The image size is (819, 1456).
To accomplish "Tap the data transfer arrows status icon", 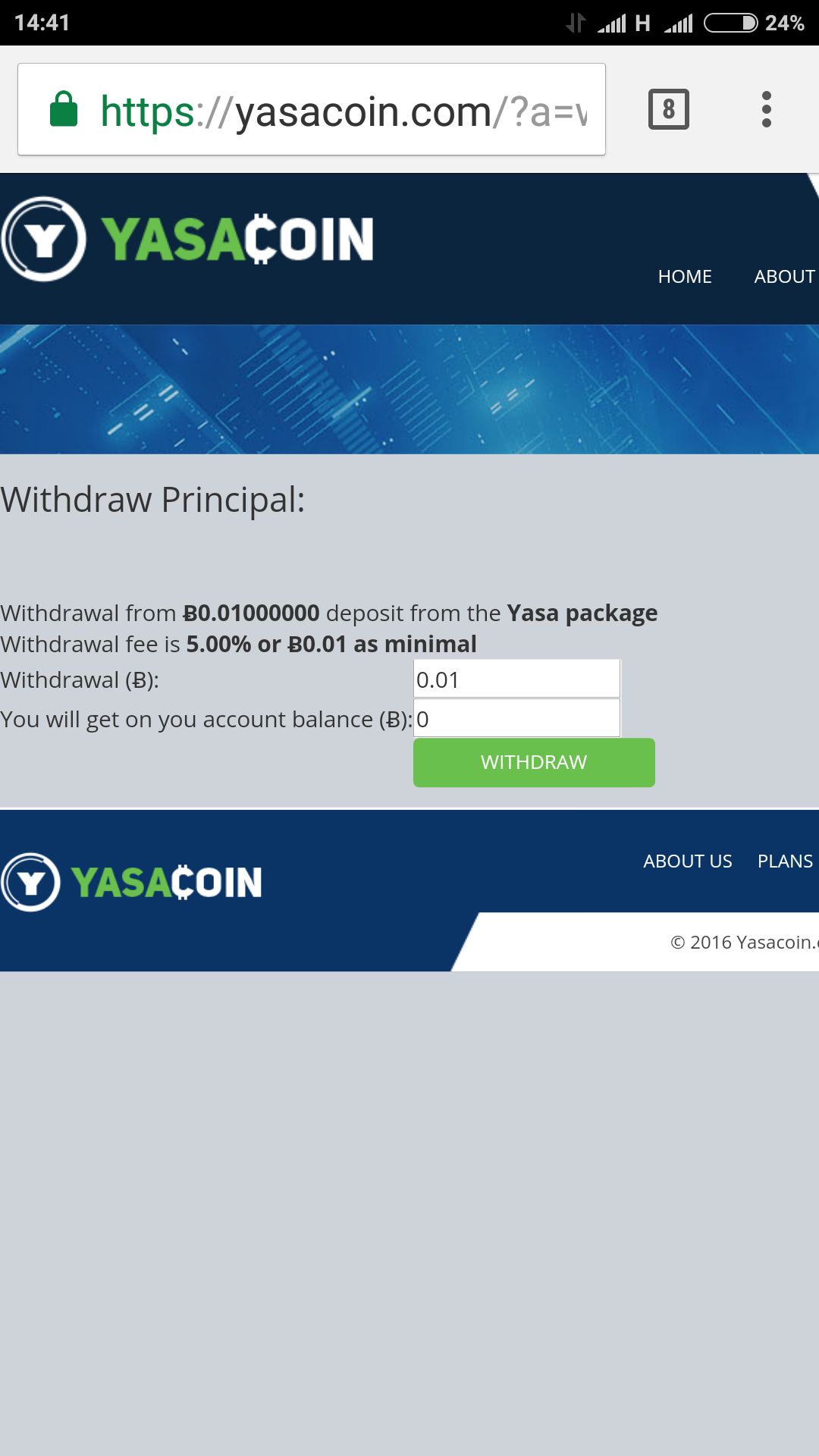I will click(x=576, y=23).
